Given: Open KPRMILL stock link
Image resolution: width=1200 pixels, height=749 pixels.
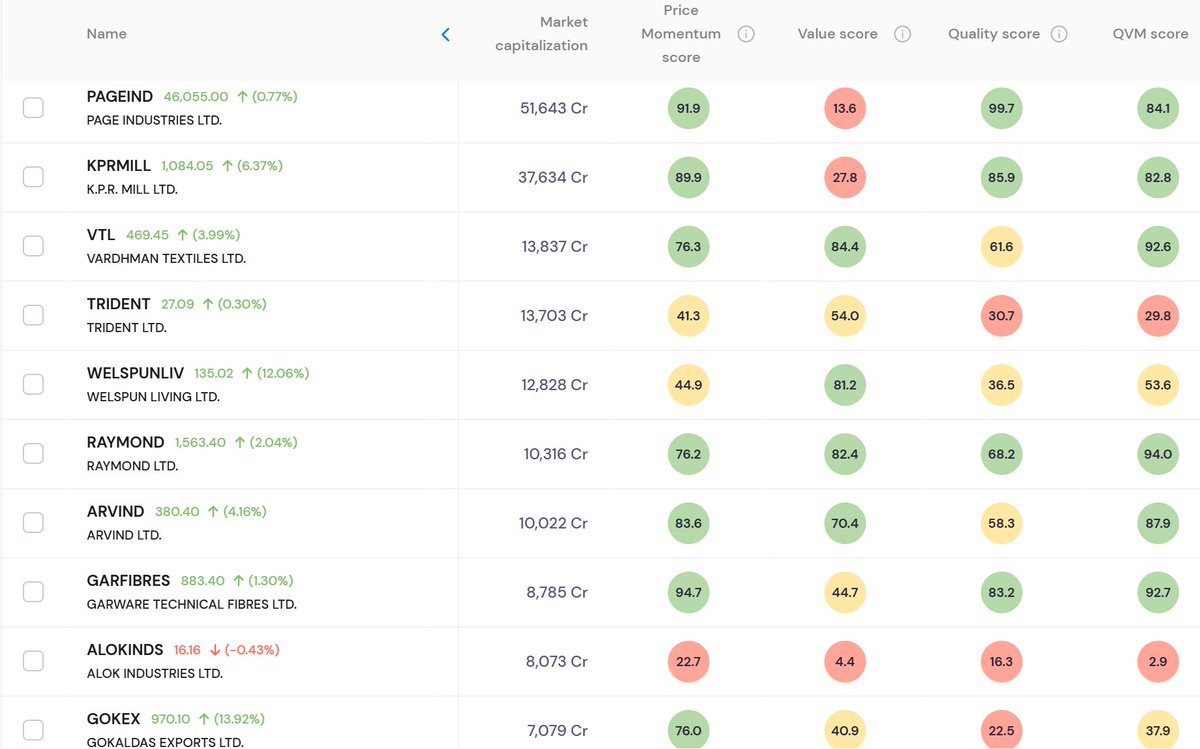Looking at the screenshot, I should point(119,165).
